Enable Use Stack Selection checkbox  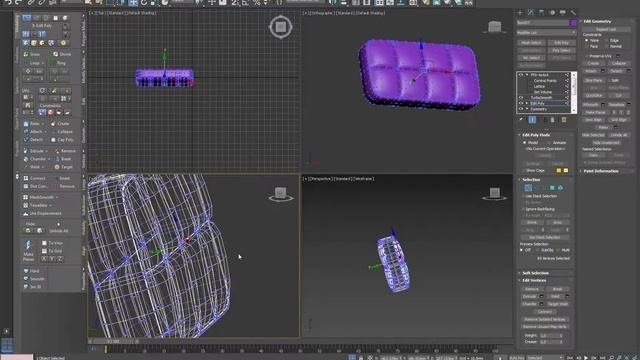524,196
